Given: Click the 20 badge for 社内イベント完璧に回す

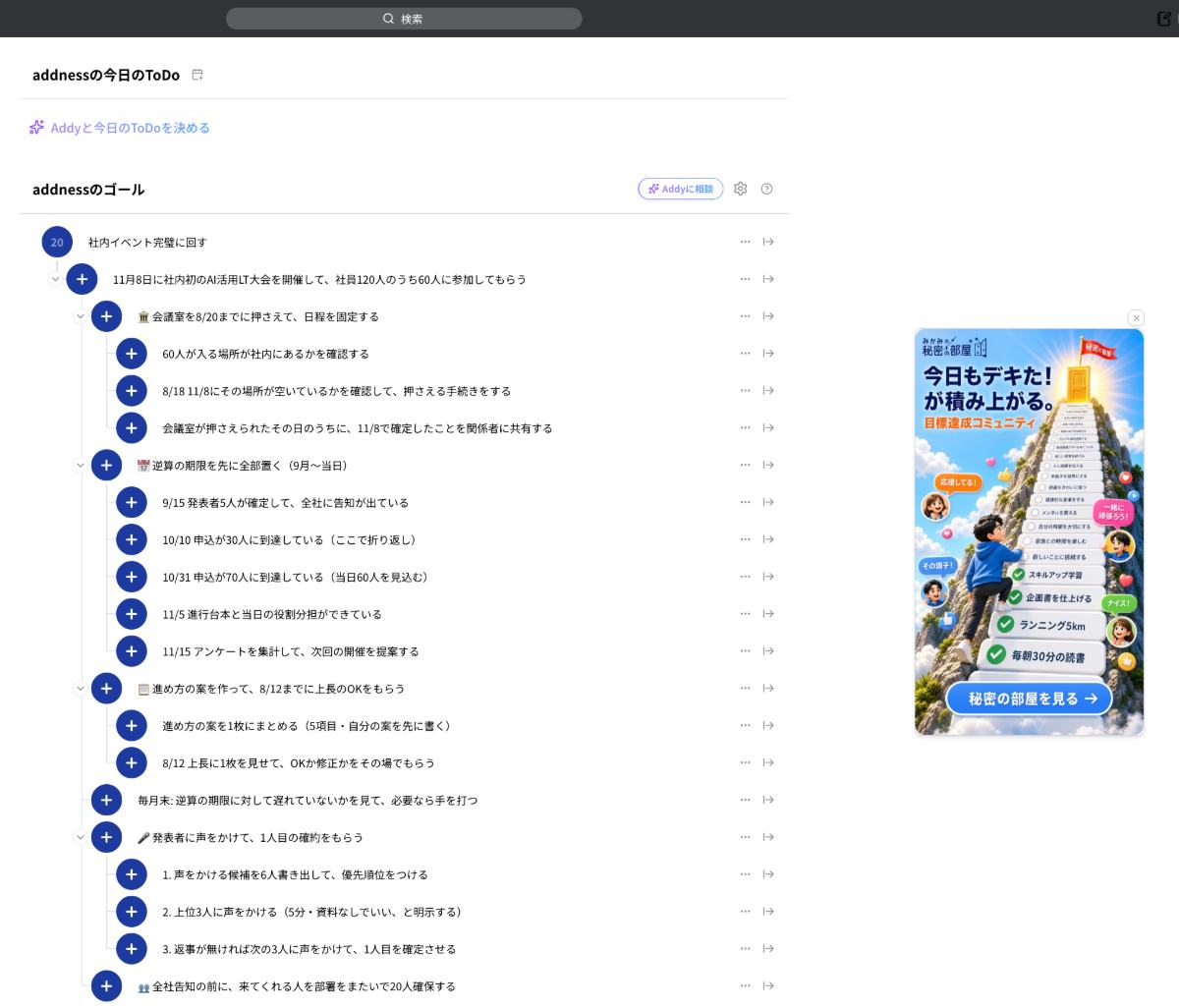Looking at the screenshot, I should pyautogui.click(x=57, y=242).
